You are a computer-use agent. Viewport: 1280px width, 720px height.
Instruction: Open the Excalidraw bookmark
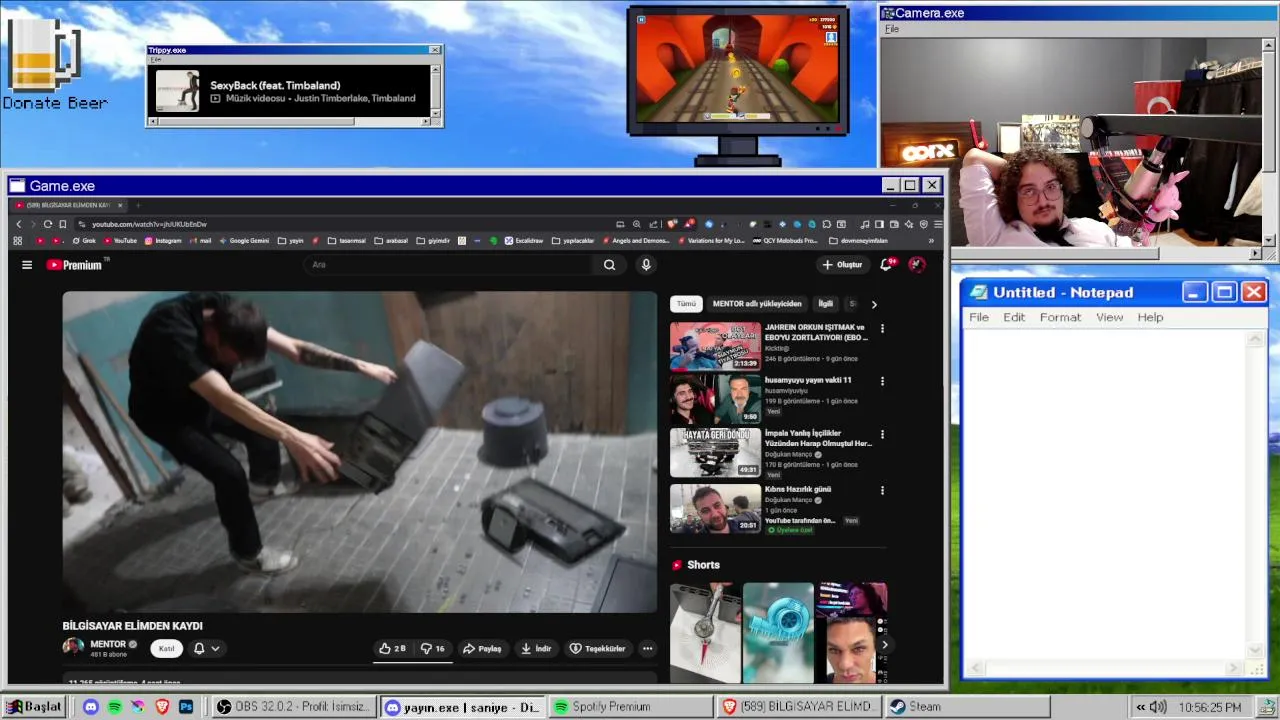point(524,241)
